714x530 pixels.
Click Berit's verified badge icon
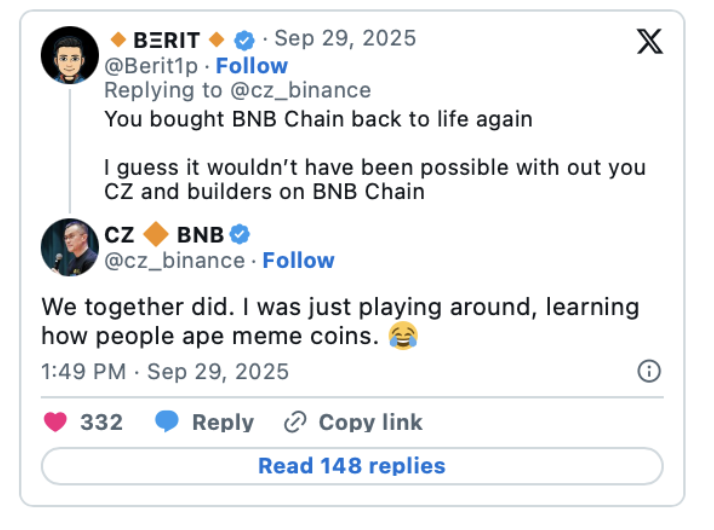point(245,40)
